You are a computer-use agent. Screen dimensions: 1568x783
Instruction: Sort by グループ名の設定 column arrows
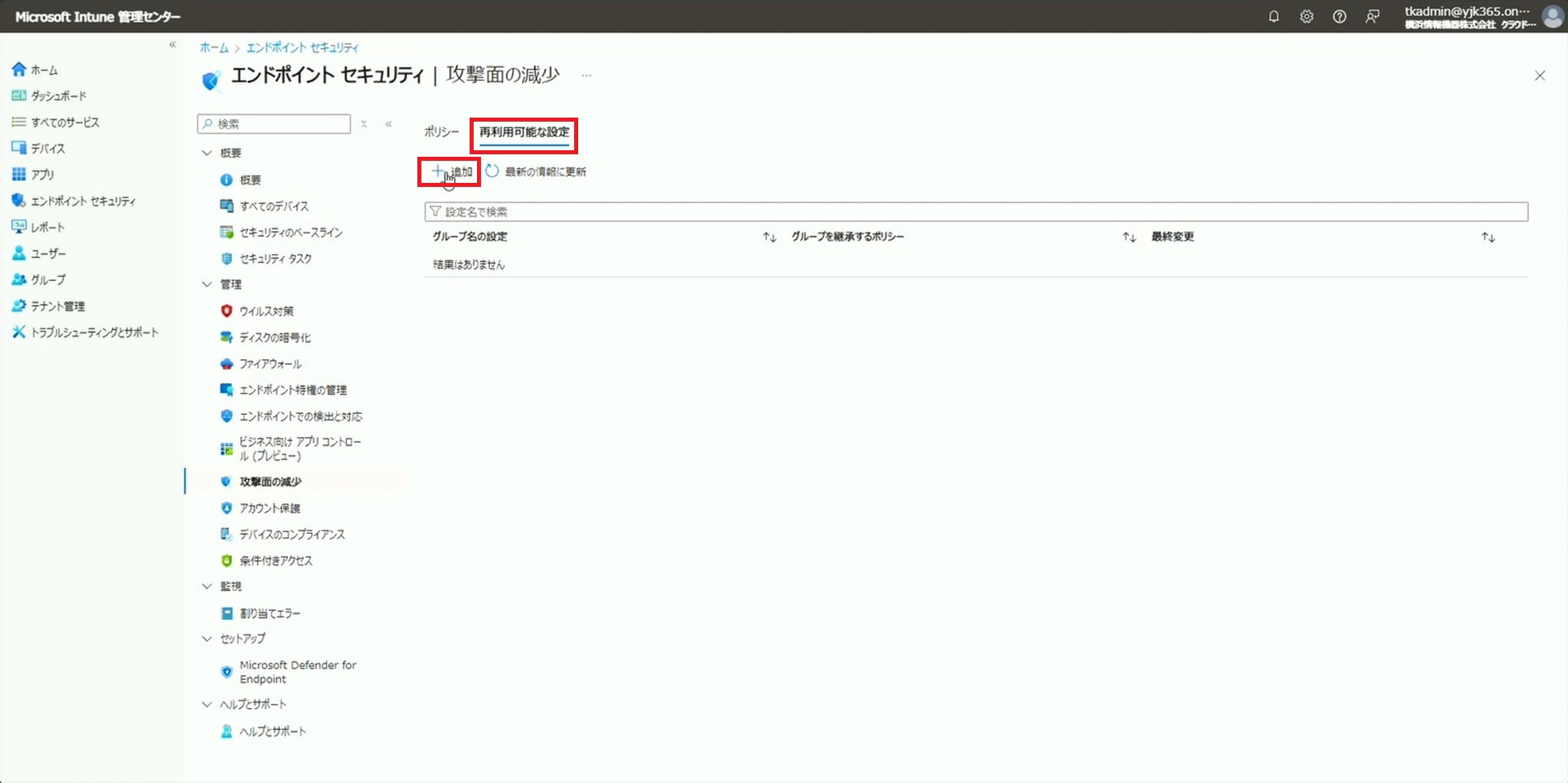tap(769, 237)
